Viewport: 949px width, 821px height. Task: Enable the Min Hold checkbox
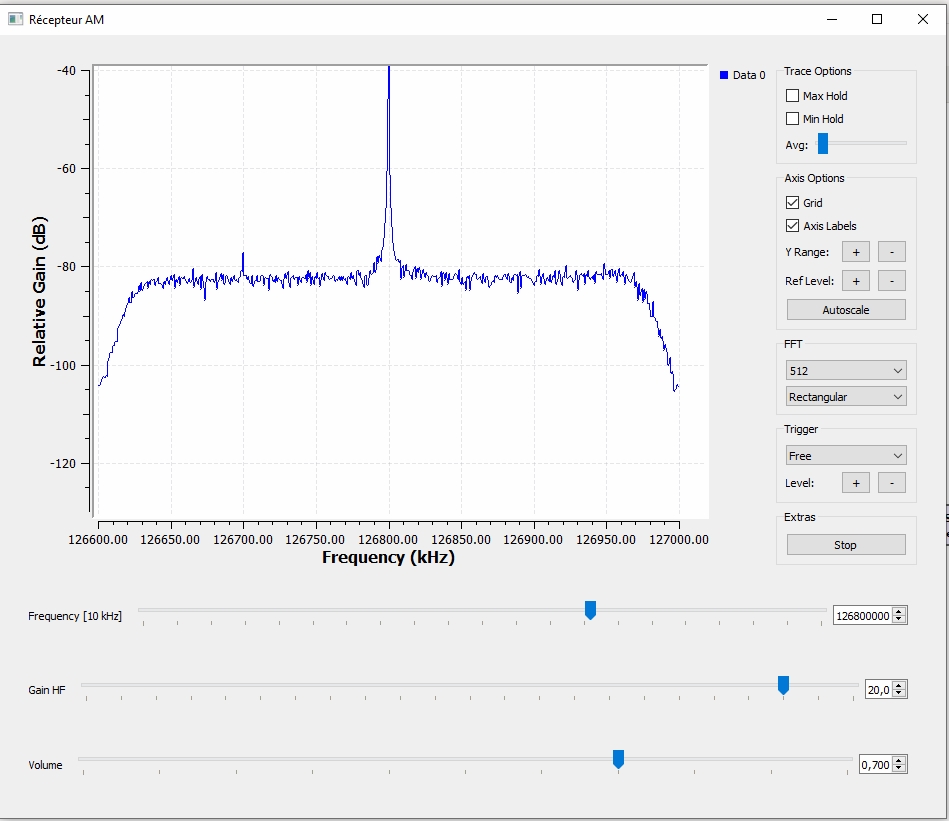(x=793, y=119)
